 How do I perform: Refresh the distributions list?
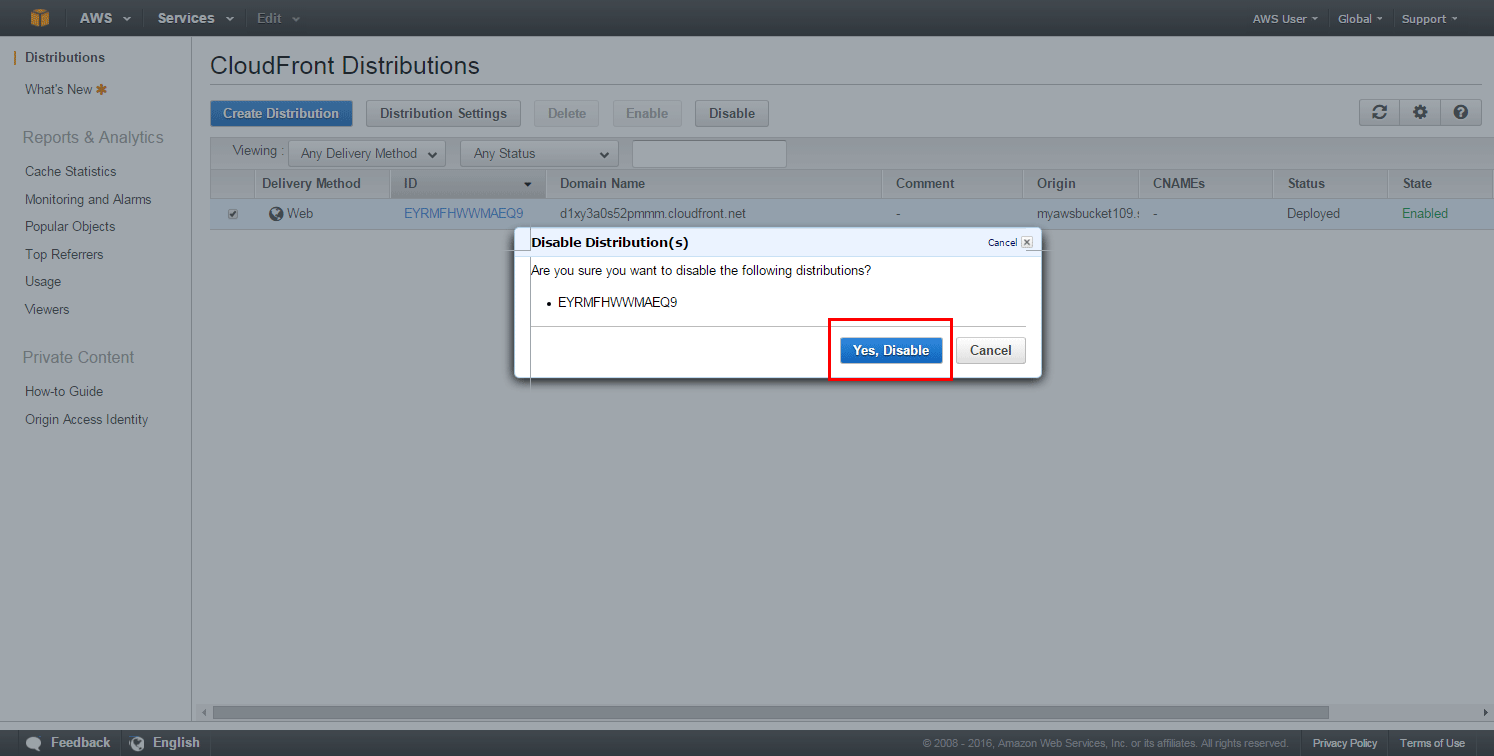1378,112
